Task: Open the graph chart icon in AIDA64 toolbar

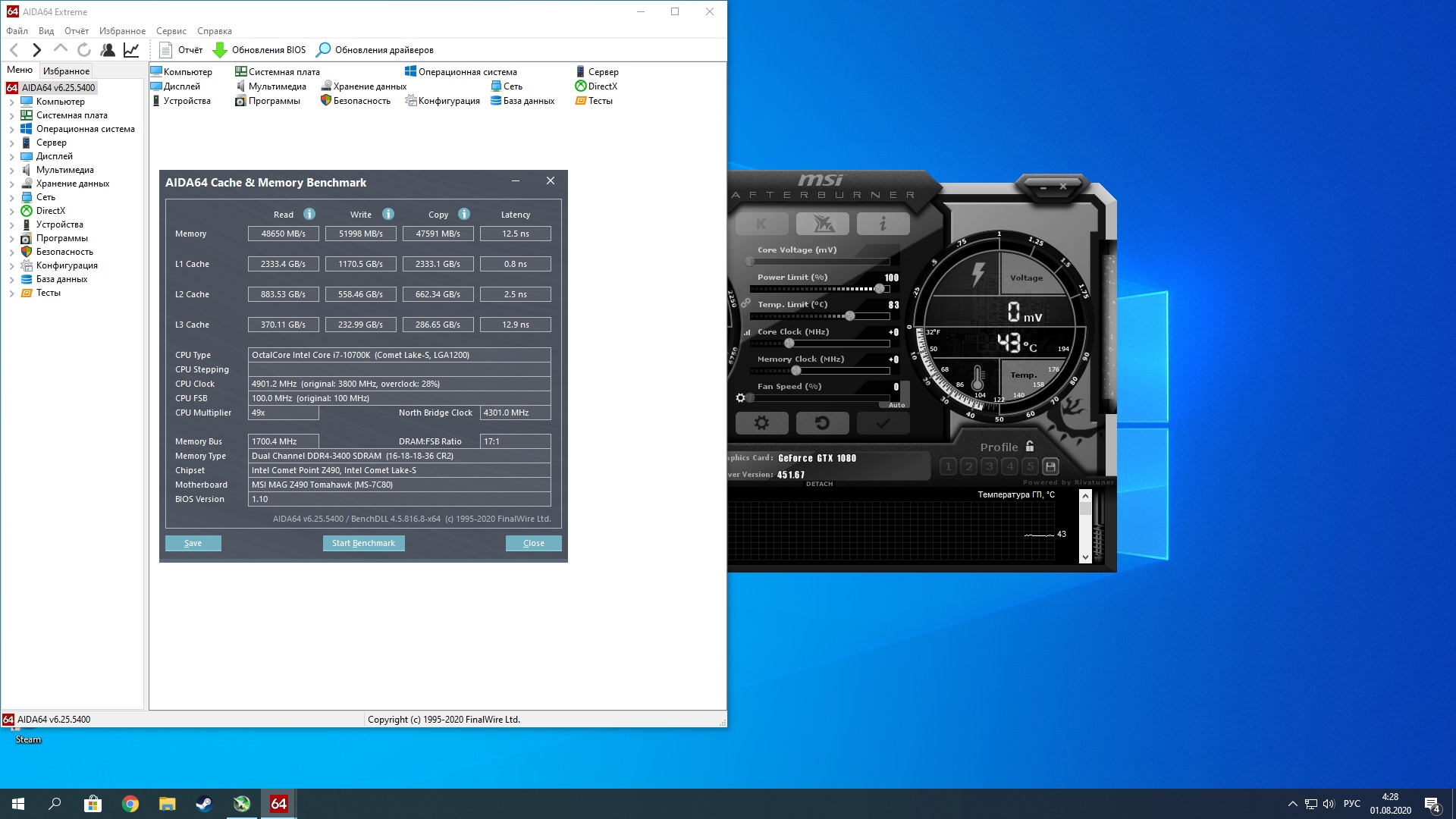Action: [131, 50]
